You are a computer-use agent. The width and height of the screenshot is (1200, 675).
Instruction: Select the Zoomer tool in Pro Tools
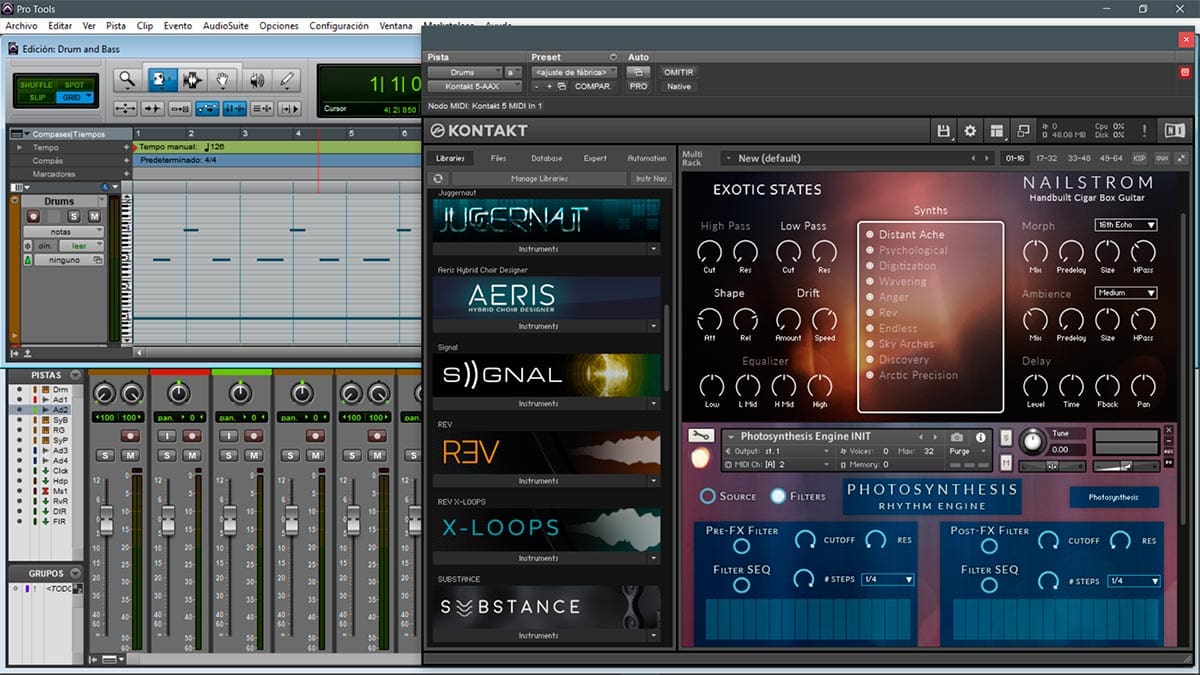[126, 80]
